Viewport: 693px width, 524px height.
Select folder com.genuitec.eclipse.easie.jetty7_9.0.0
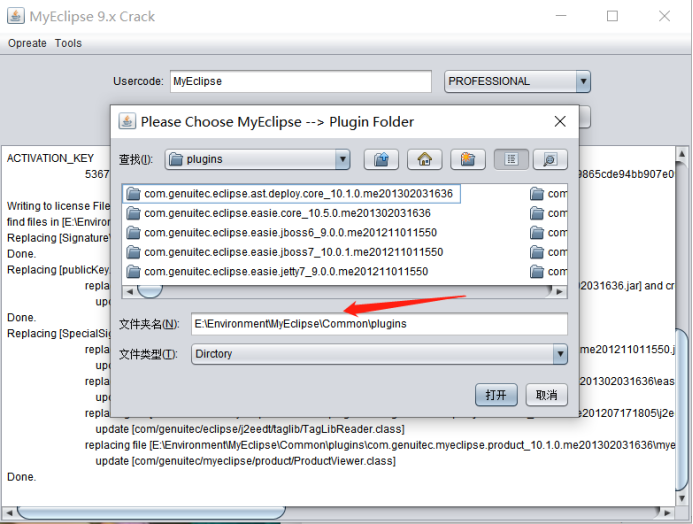coord(277,271)
